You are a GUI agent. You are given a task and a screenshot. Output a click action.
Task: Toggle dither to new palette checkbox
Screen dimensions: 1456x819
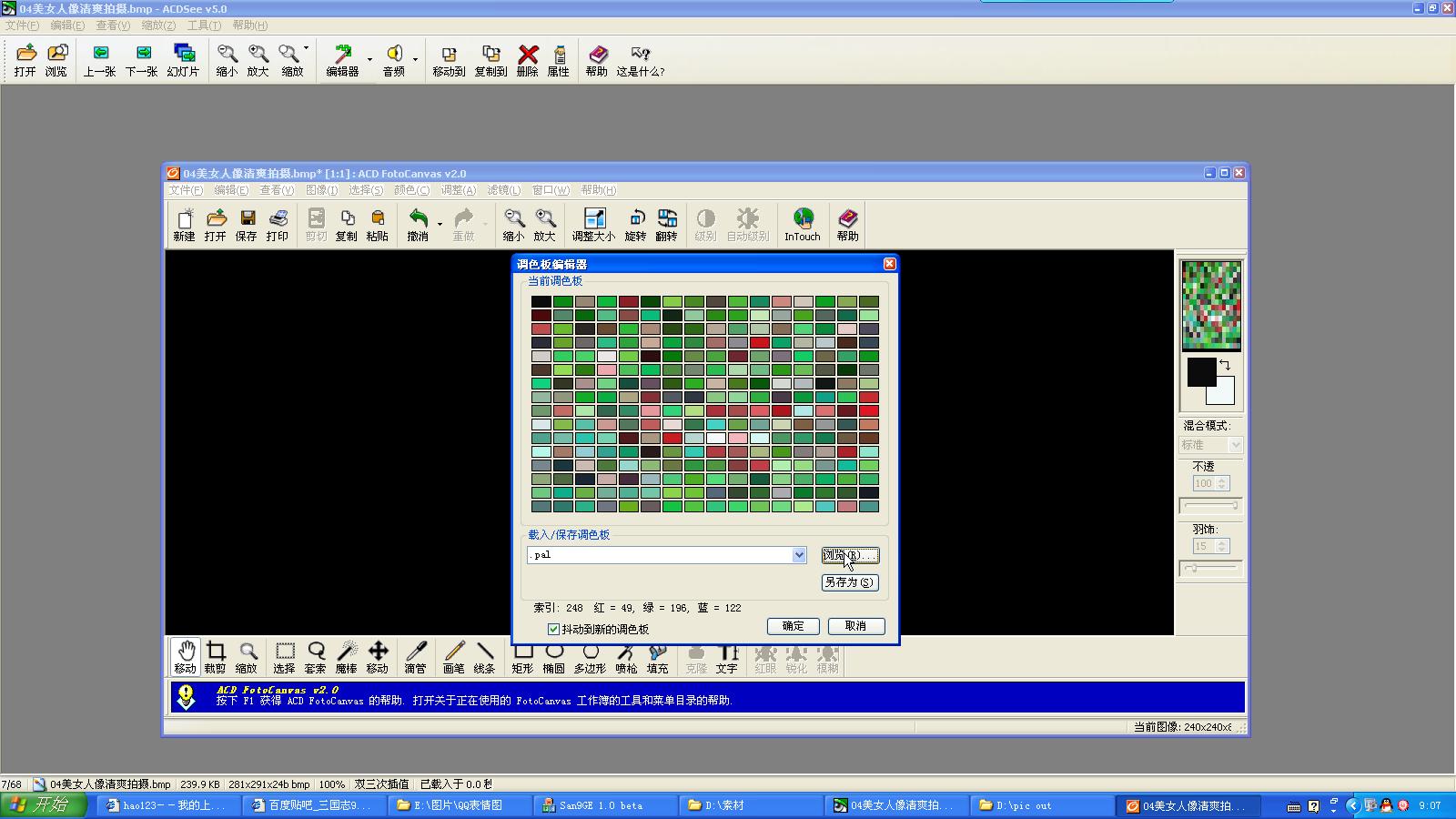[553, 629]
